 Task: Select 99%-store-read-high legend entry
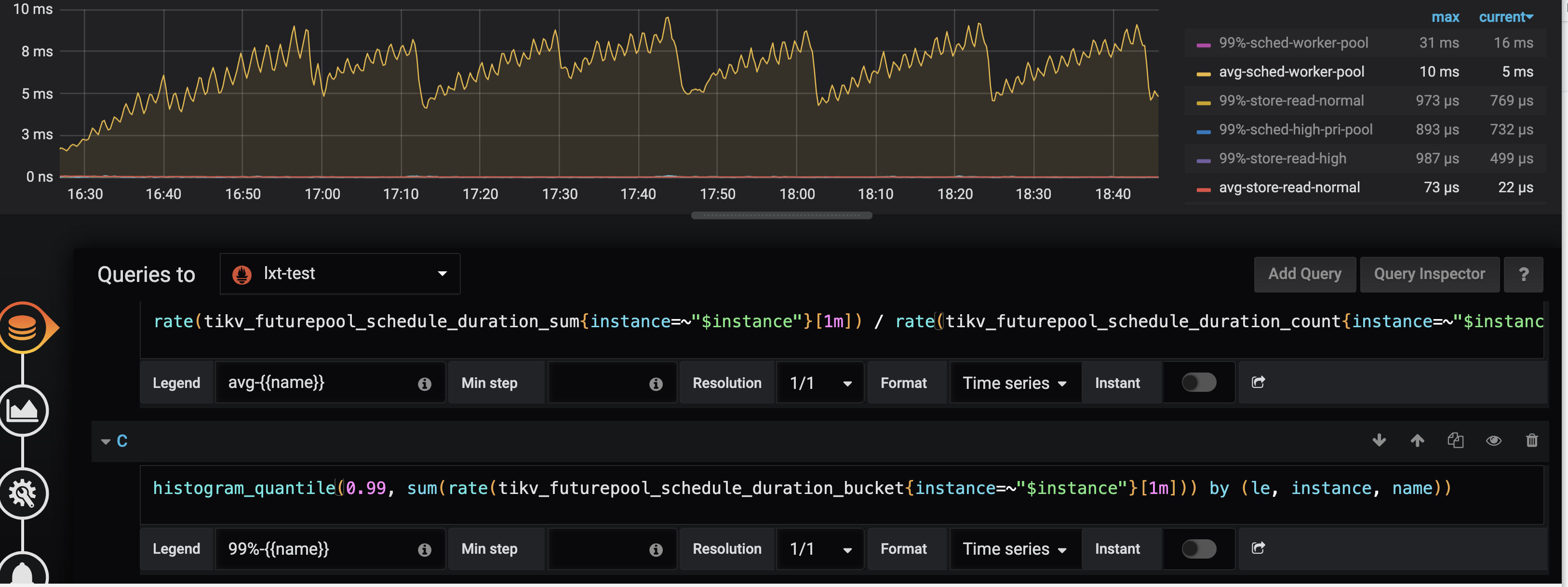pyautogui.click(x=1283, y=159)
